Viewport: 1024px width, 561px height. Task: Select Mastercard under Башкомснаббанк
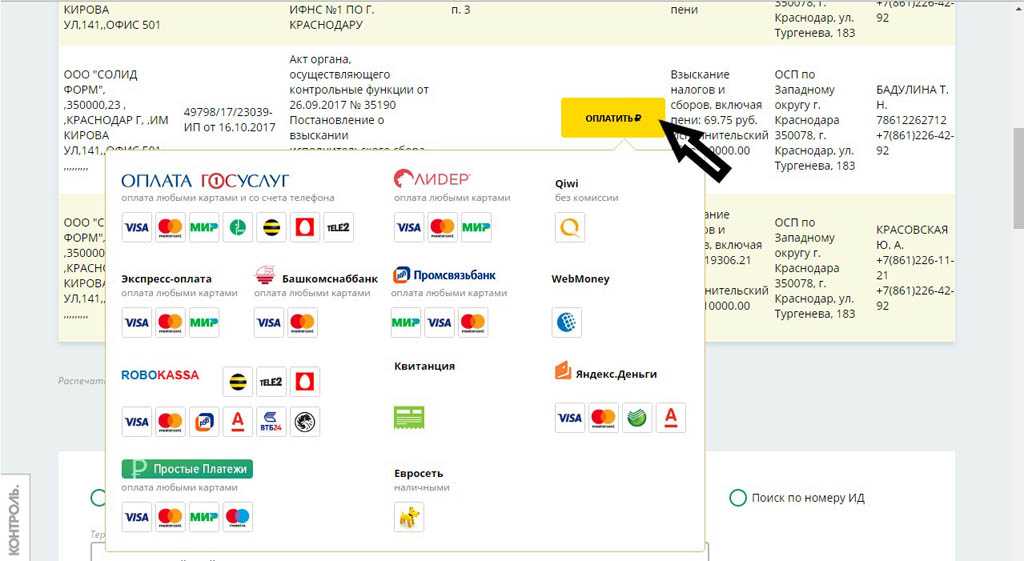click(x=302, y=322)
